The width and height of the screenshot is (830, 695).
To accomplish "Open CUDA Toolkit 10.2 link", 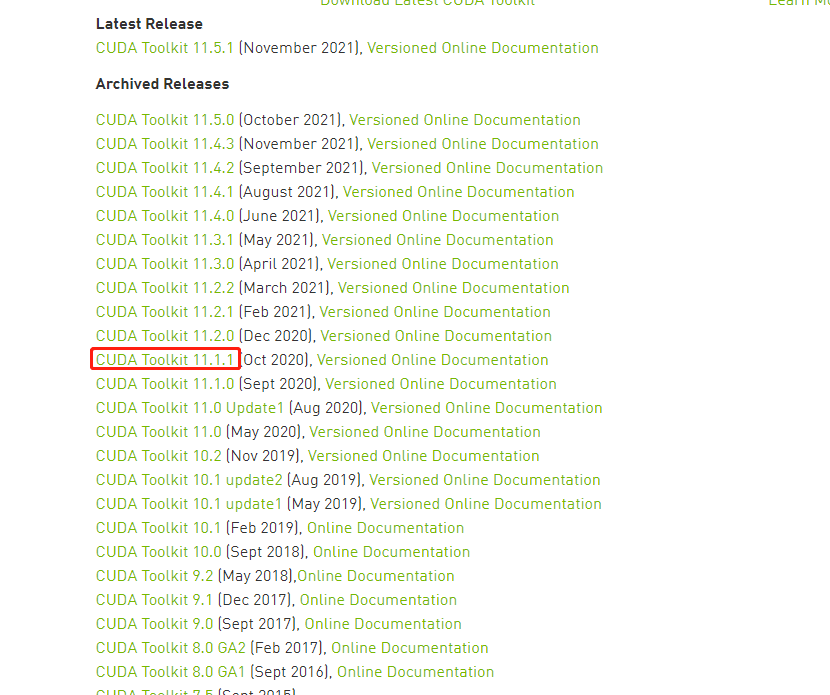I will pos(158,456).
